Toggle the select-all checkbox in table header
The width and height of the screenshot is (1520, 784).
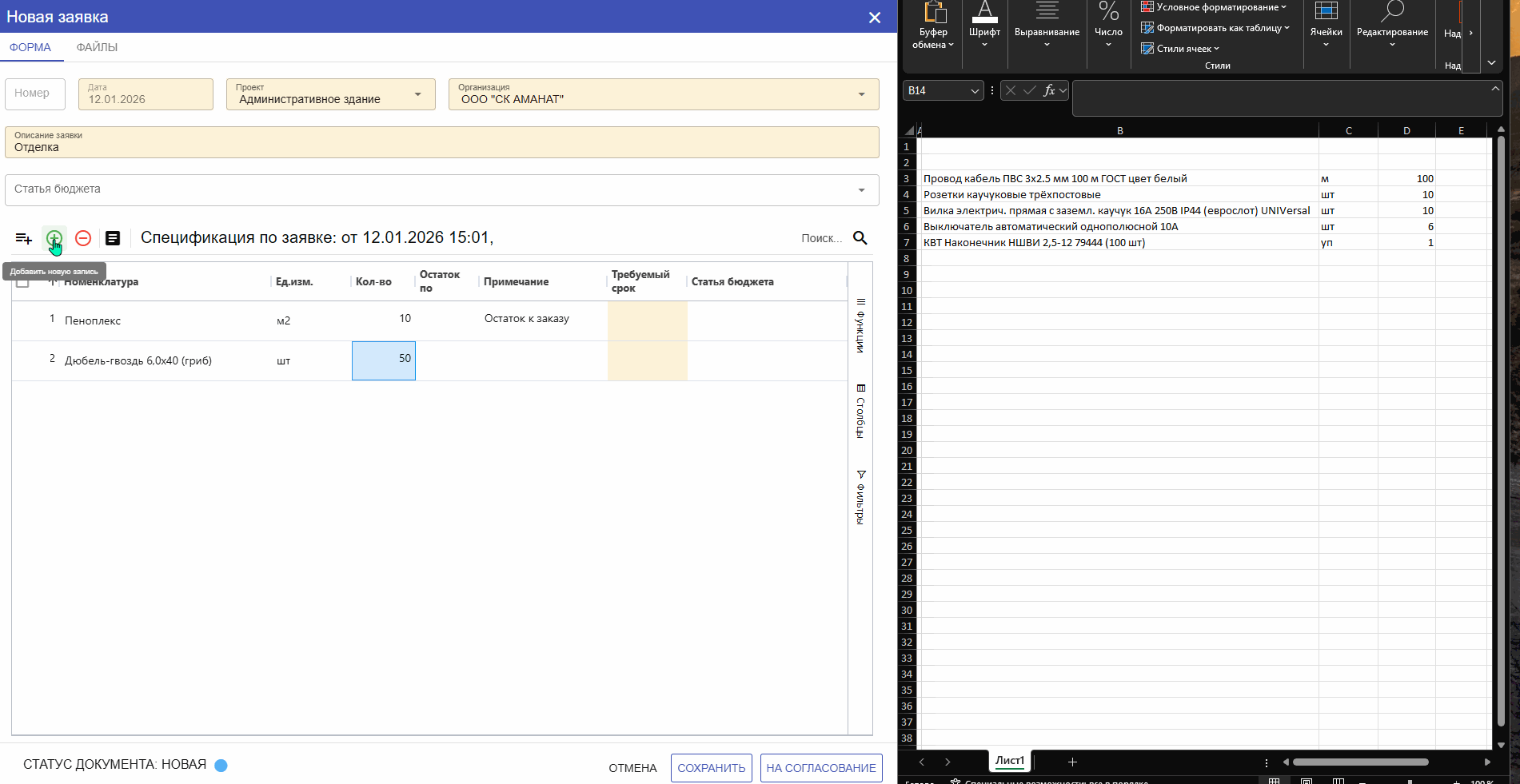click(x=22, y=282)
